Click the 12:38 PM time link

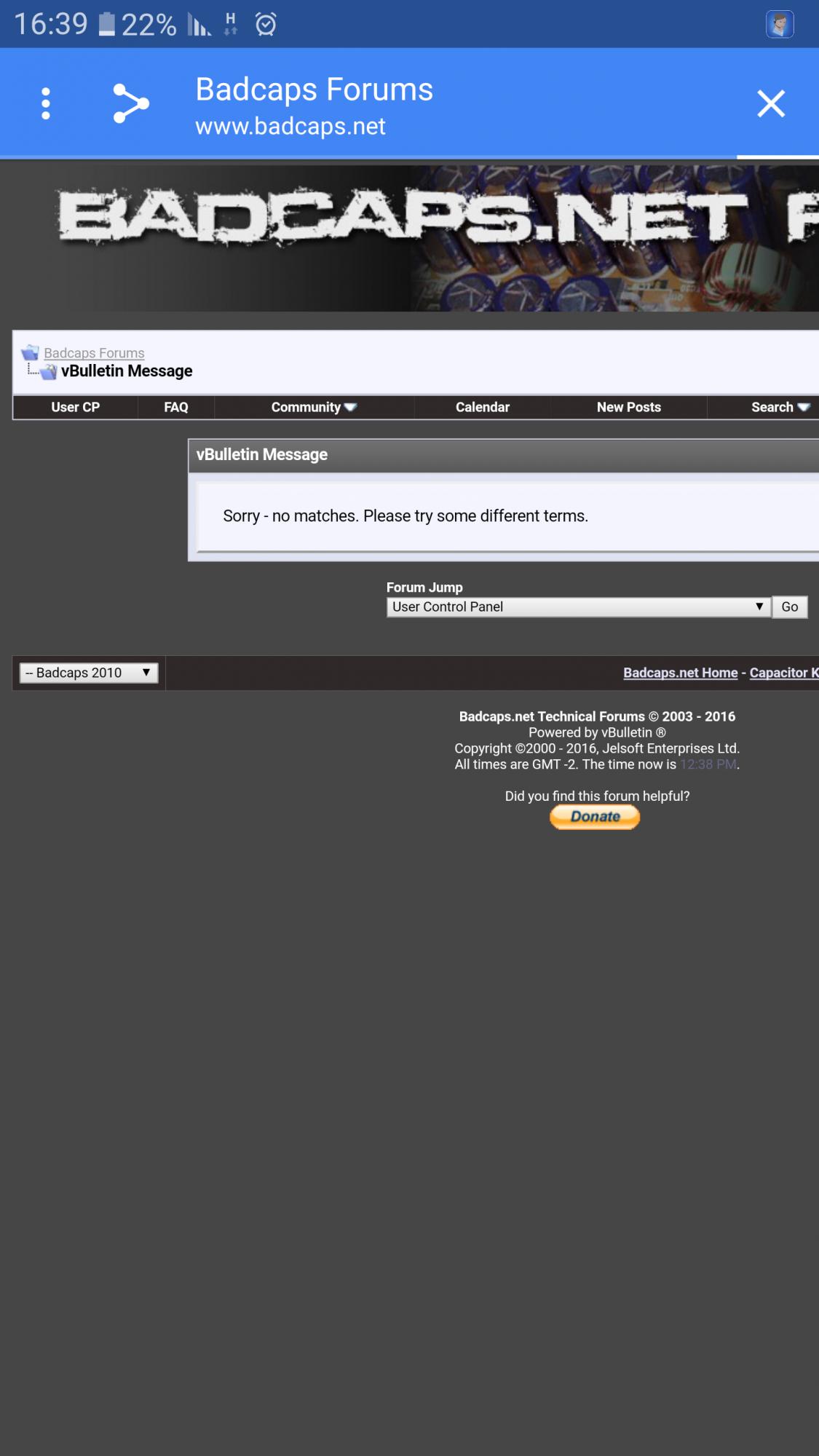[x=708, y=764]
